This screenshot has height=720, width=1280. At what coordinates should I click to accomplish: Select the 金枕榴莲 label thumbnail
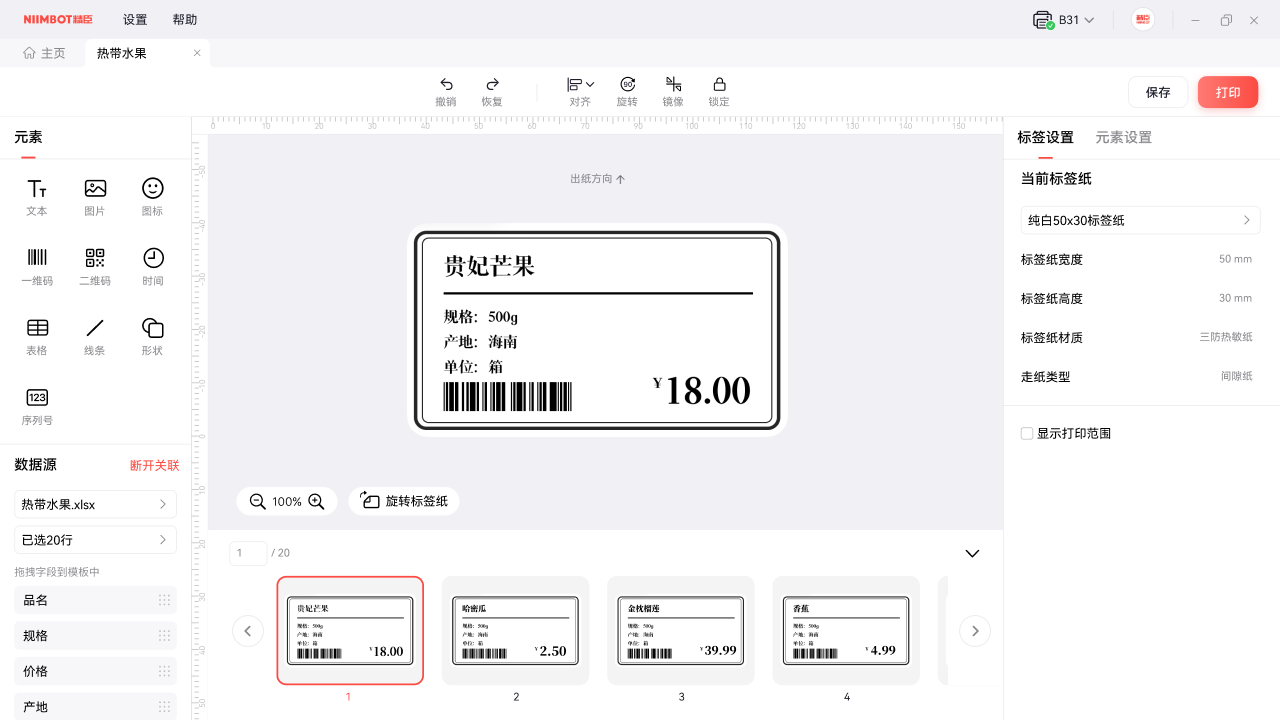click(x=681, y=630)
